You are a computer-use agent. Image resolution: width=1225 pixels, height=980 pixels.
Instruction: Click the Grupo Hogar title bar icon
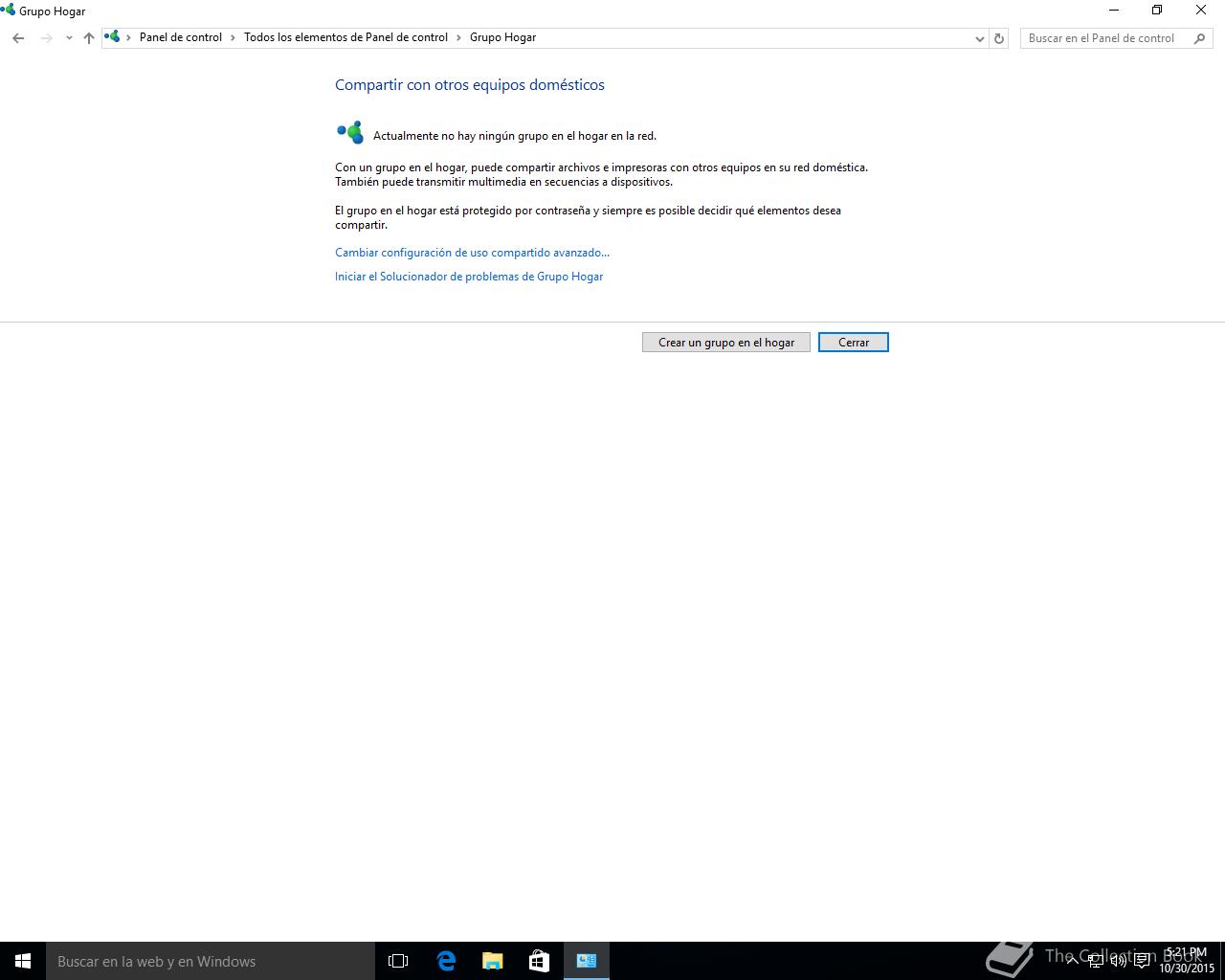[x=8, y=11]
